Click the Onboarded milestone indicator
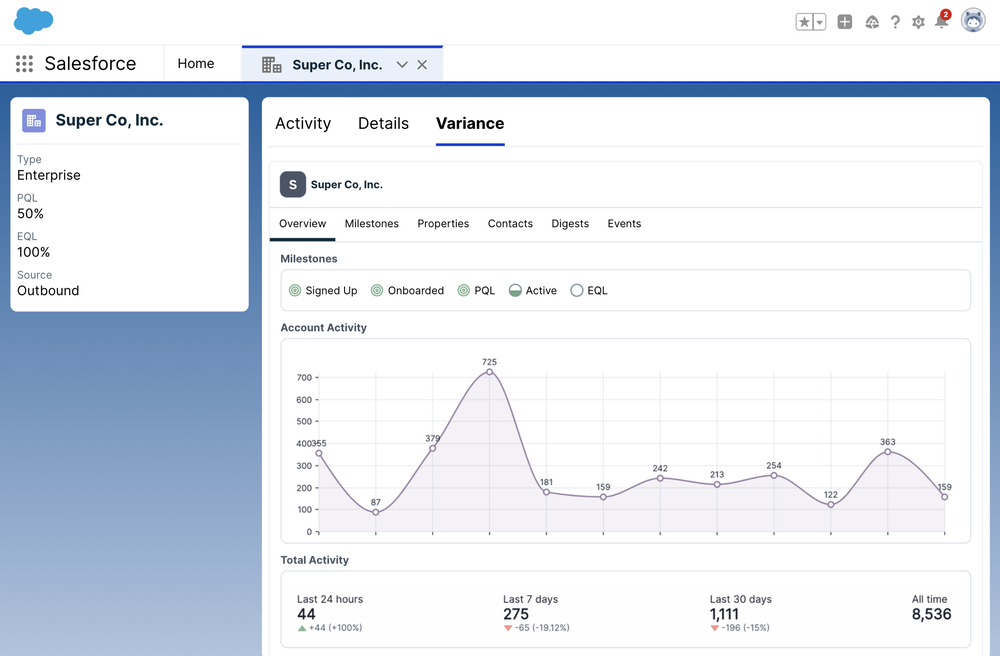The width and height of the screenshot is (1000, 656). tap(377, 291)
